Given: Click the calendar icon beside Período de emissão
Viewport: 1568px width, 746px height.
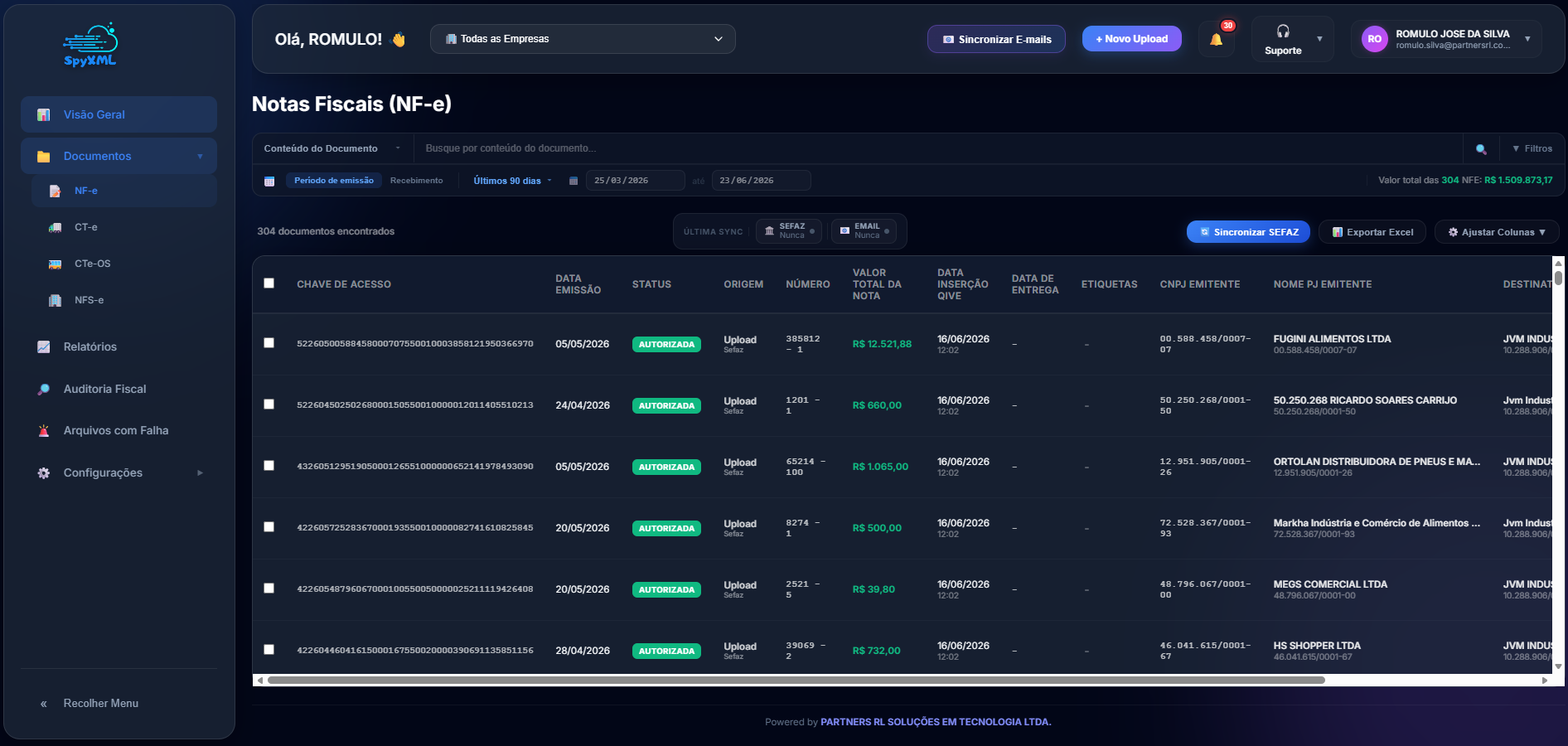Looking at the screenshot, I should pyautogui.click(x=269, y=181).
